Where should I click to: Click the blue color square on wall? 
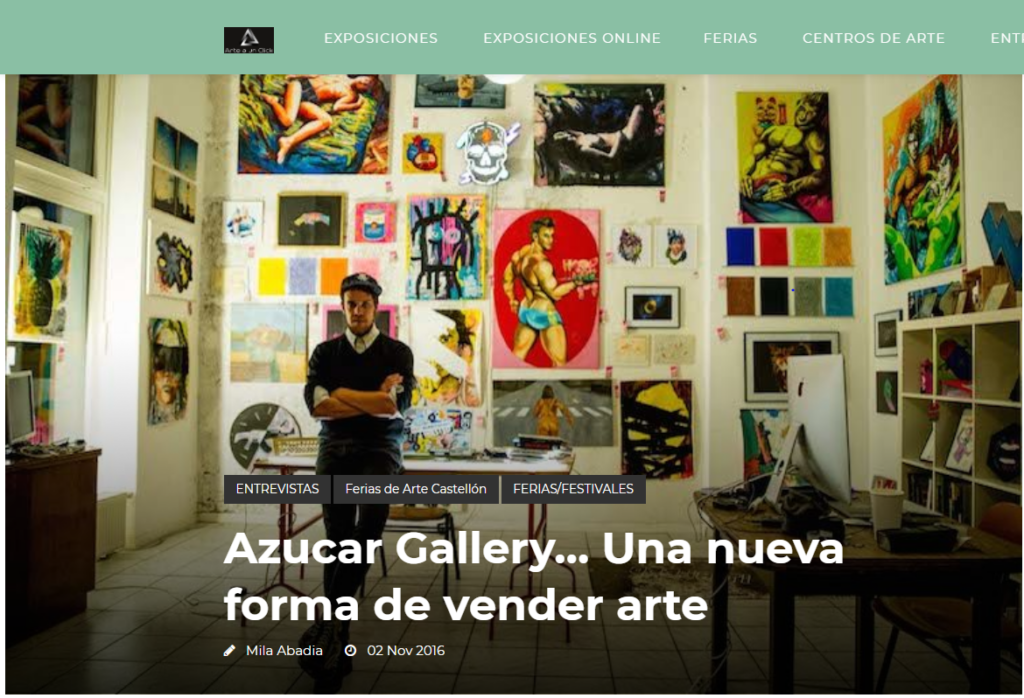pos(740,246)
